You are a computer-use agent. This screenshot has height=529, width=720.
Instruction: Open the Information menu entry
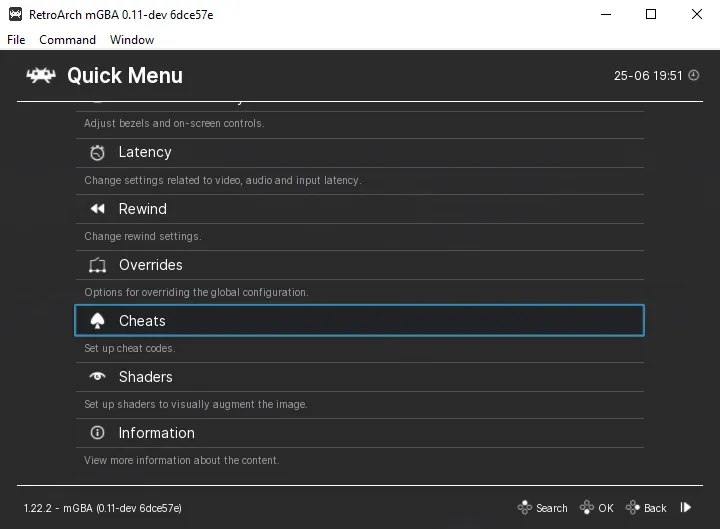coord(360,433)
